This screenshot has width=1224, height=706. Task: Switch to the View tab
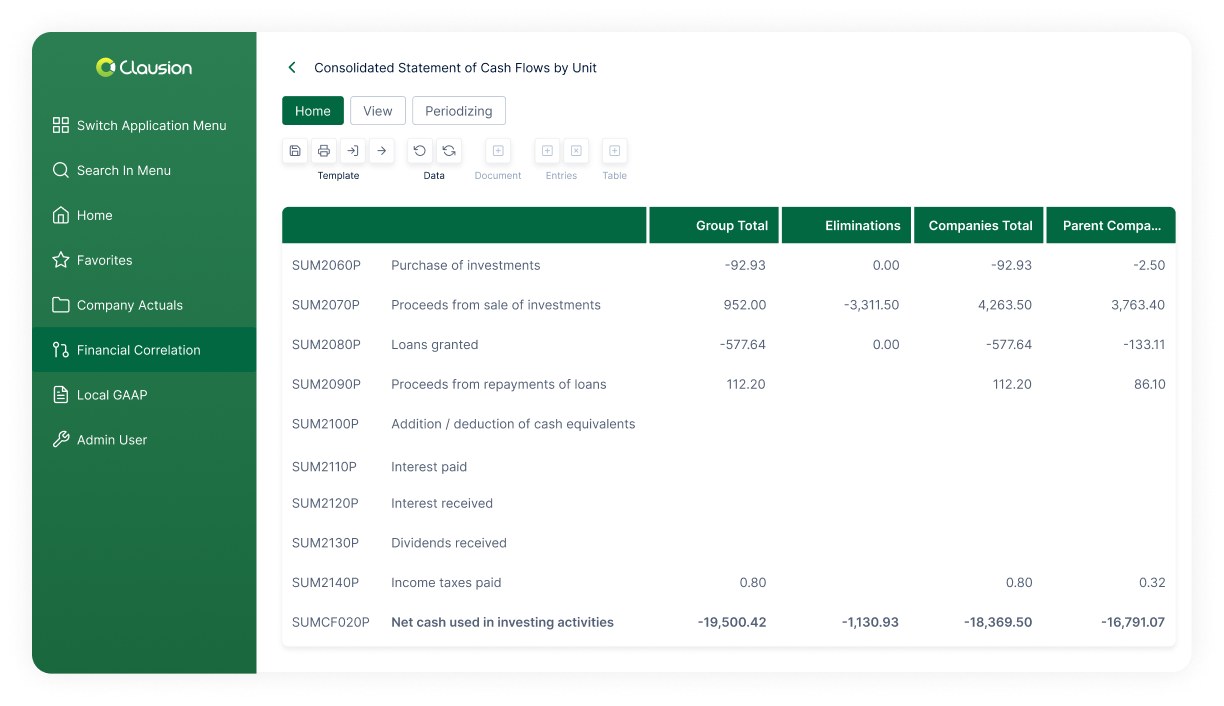(377, 111)
